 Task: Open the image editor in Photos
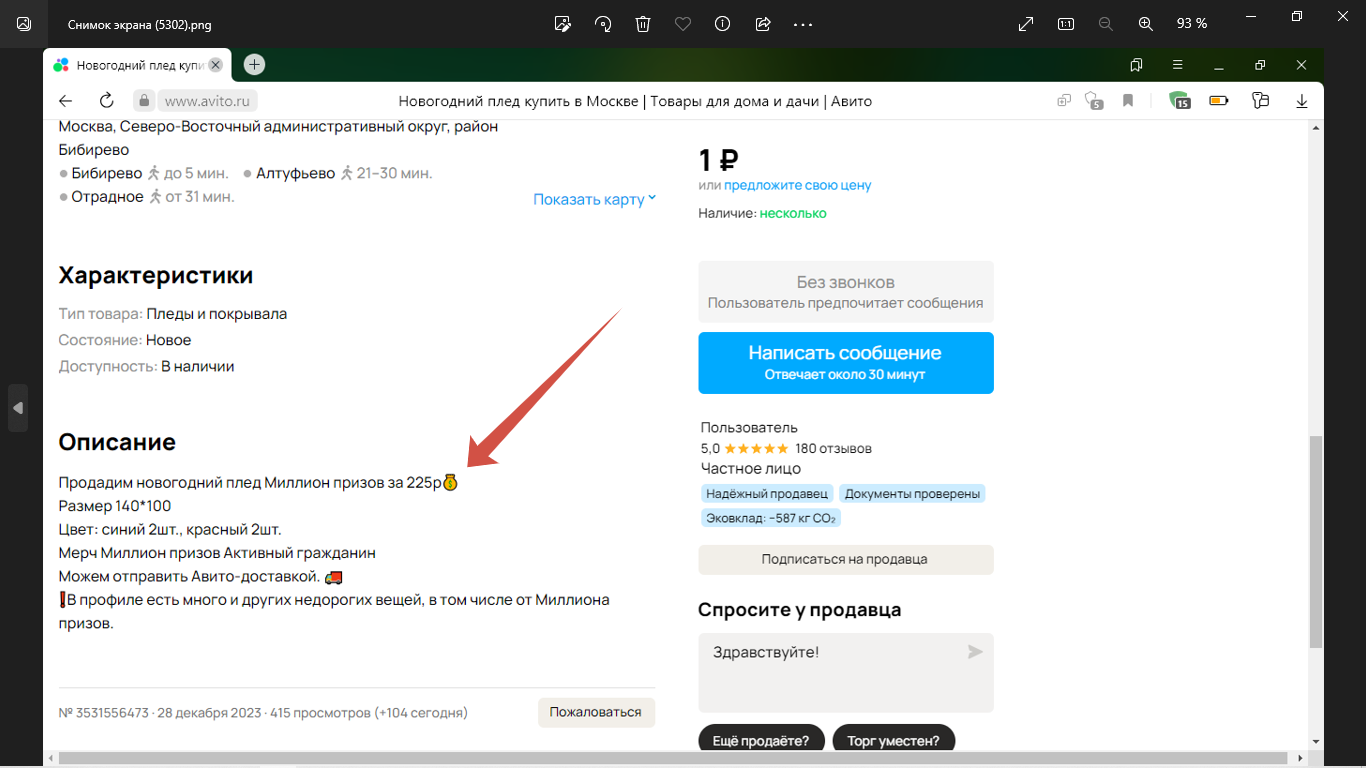563,24
